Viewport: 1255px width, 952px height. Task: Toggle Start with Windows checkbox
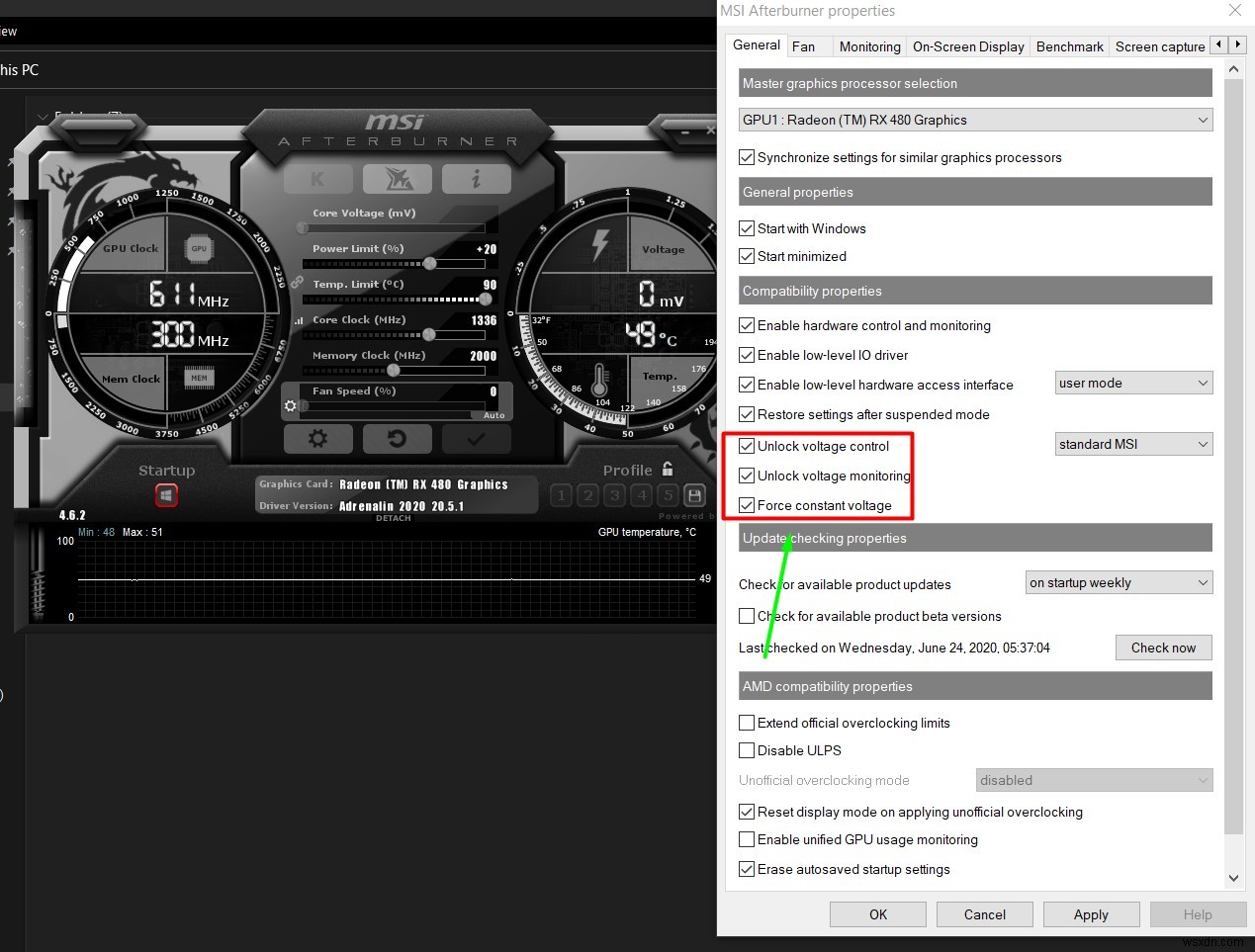pyautogui.click(x=747, y=228)
